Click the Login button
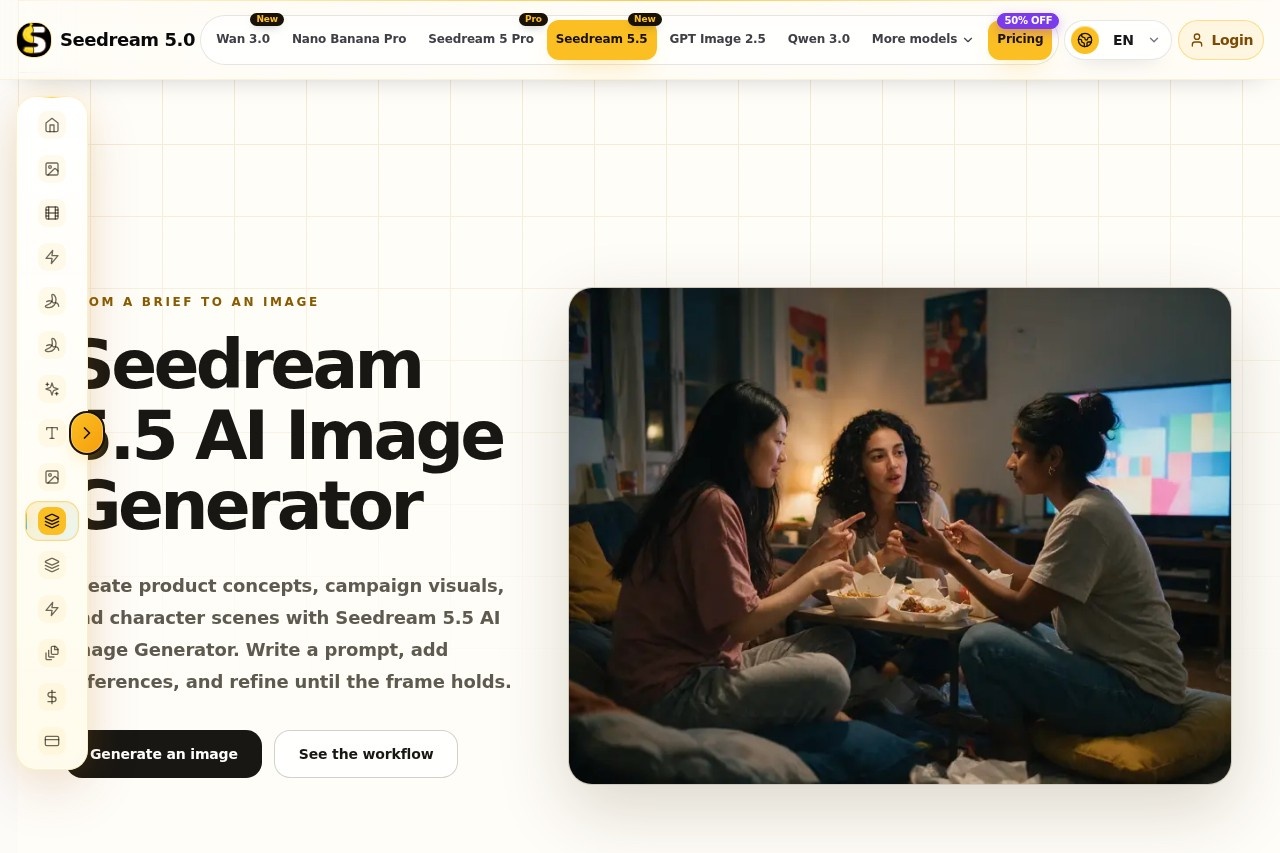The width and height of the screenshot is (1280, 853). 1221,40
